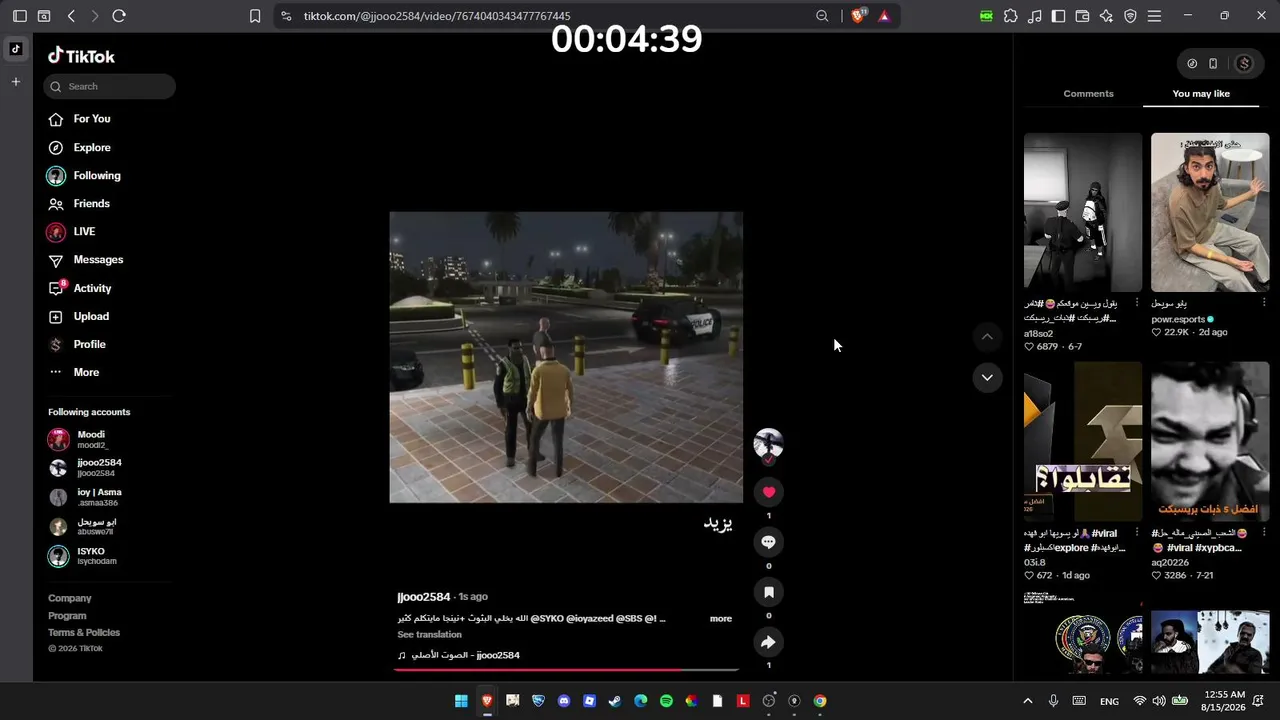Like the video with the heart icon
This screenshot has width=1280, height=720.
tap(768, 492)
